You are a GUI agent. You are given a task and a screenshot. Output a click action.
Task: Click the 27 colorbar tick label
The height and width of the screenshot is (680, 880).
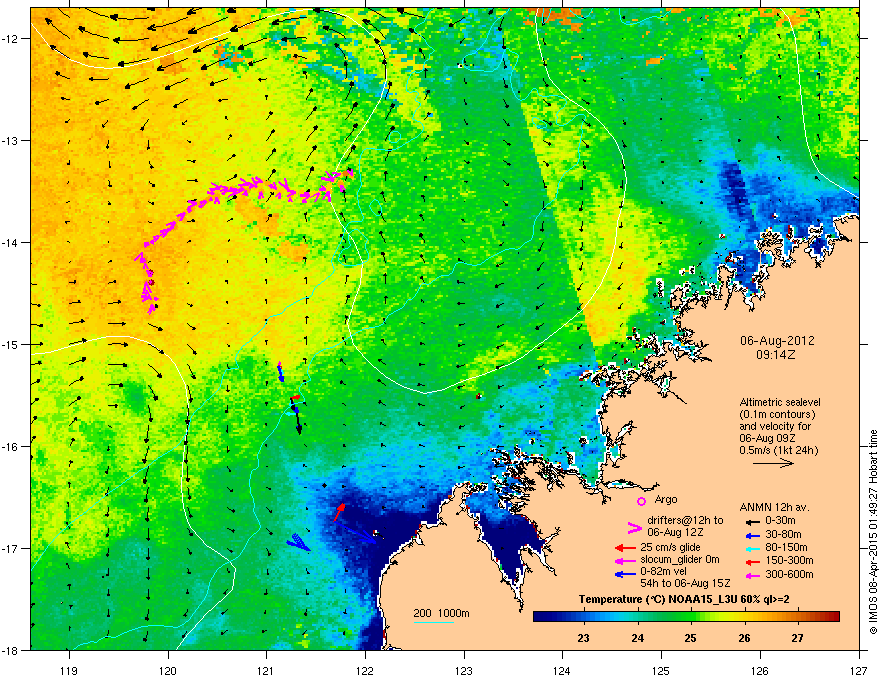[798, 638]
